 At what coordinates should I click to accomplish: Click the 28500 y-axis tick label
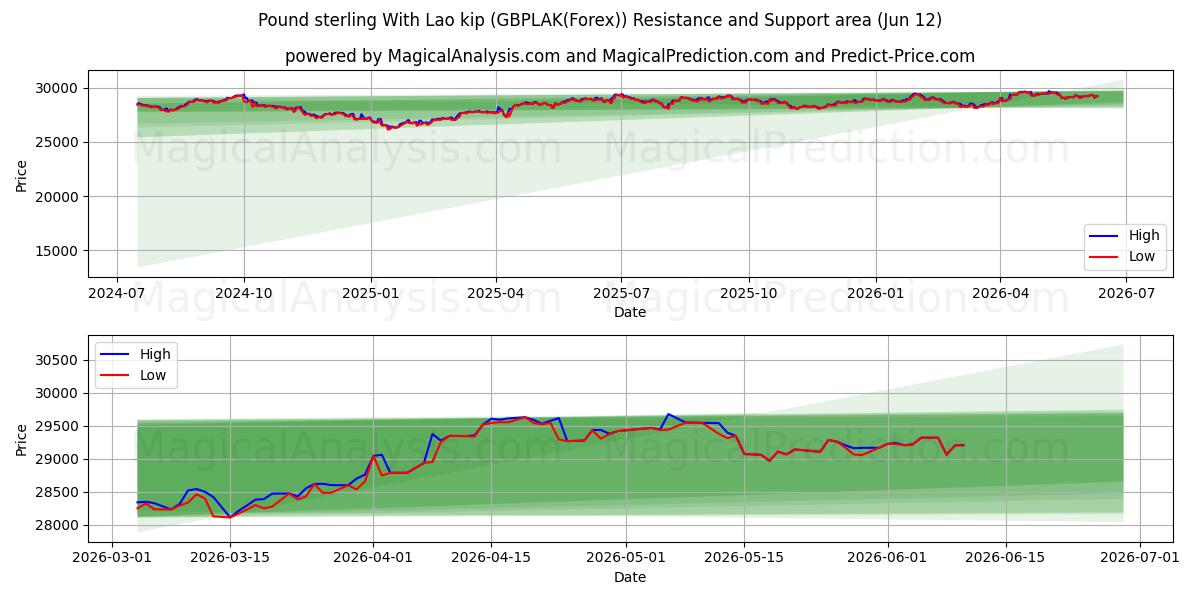(x=57, y=492)
